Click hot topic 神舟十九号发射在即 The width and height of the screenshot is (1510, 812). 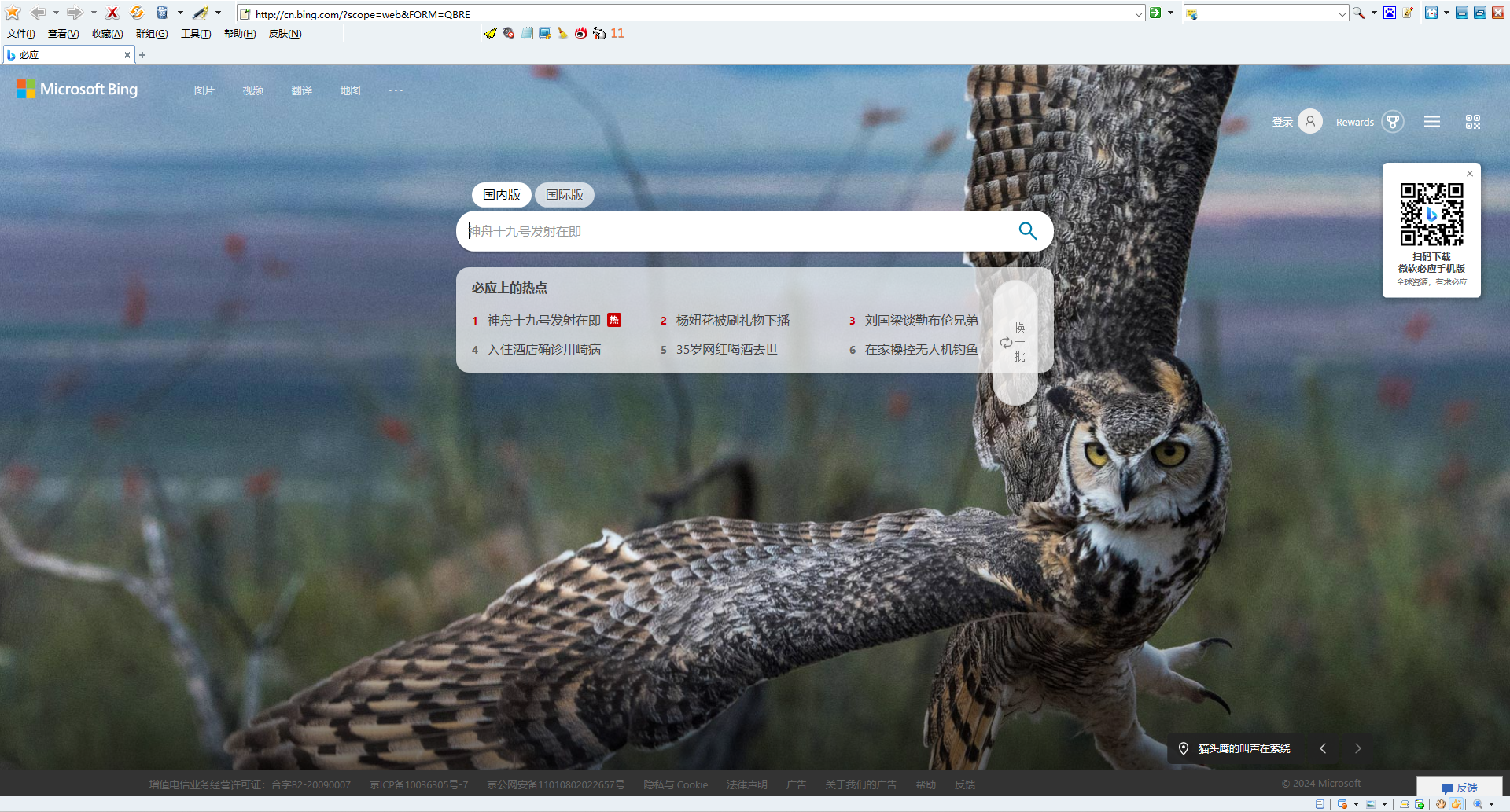544,321
